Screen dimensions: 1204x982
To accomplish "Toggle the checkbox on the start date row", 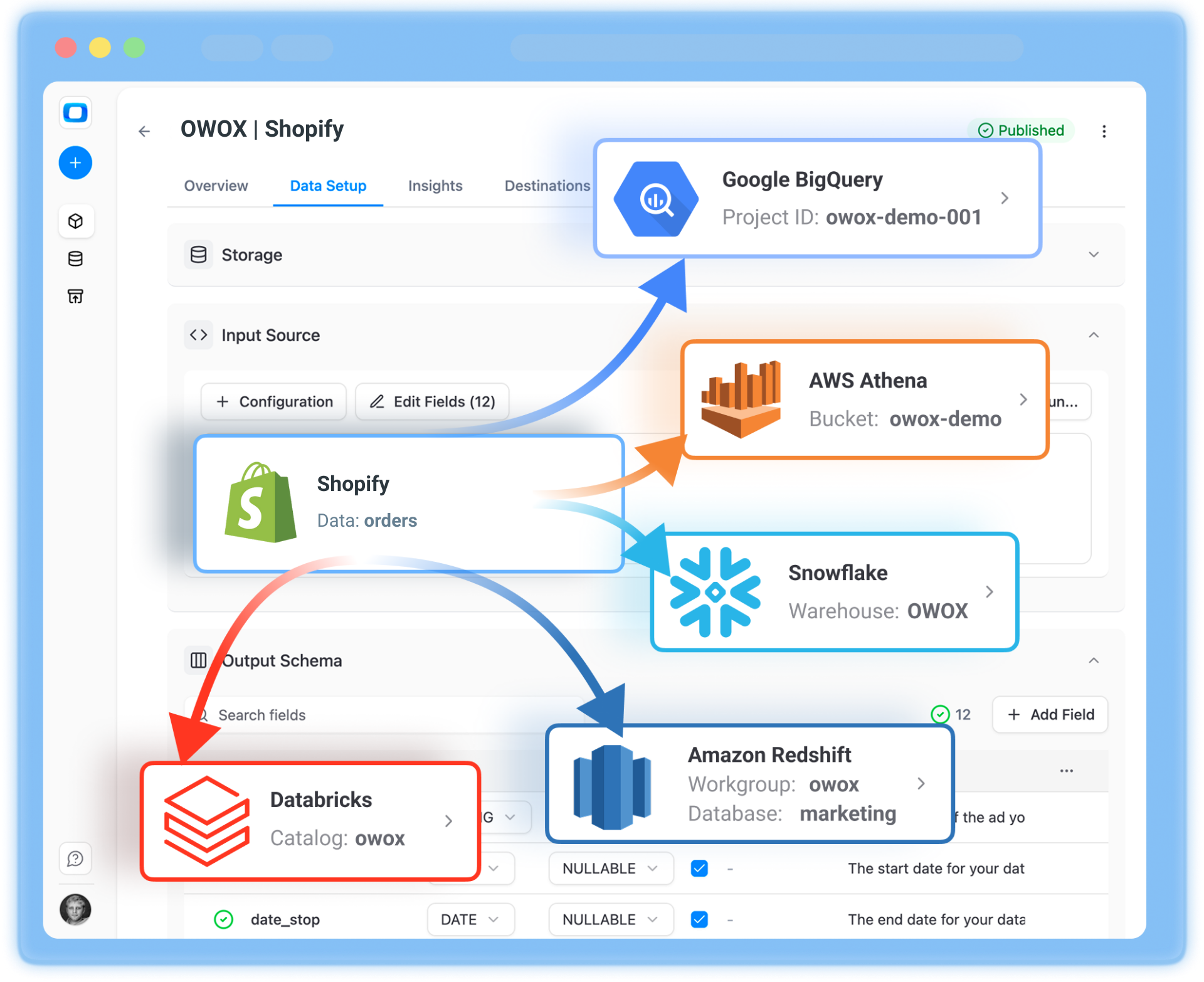I will pyautogui.click(x=699, y=868).
